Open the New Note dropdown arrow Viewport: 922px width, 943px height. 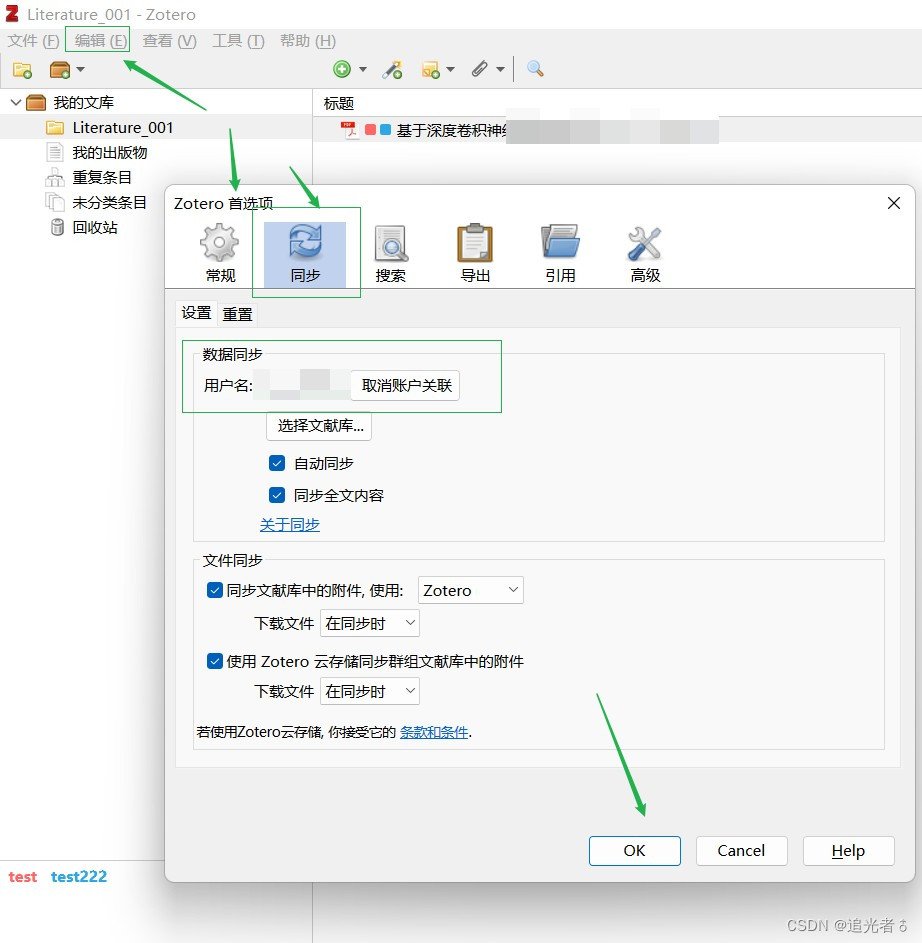[450, 70]
